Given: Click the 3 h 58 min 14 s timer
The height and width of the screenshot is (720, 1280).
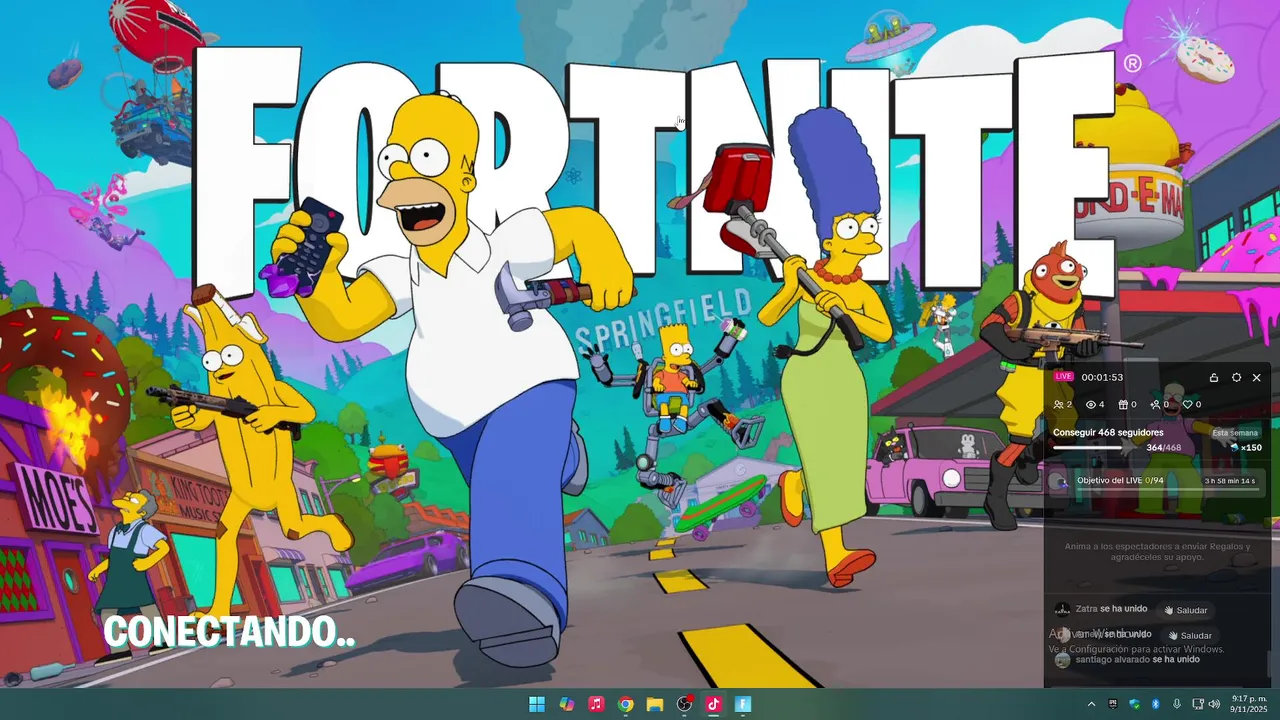Looking at the screenshot, I should tap(1230, 481).
